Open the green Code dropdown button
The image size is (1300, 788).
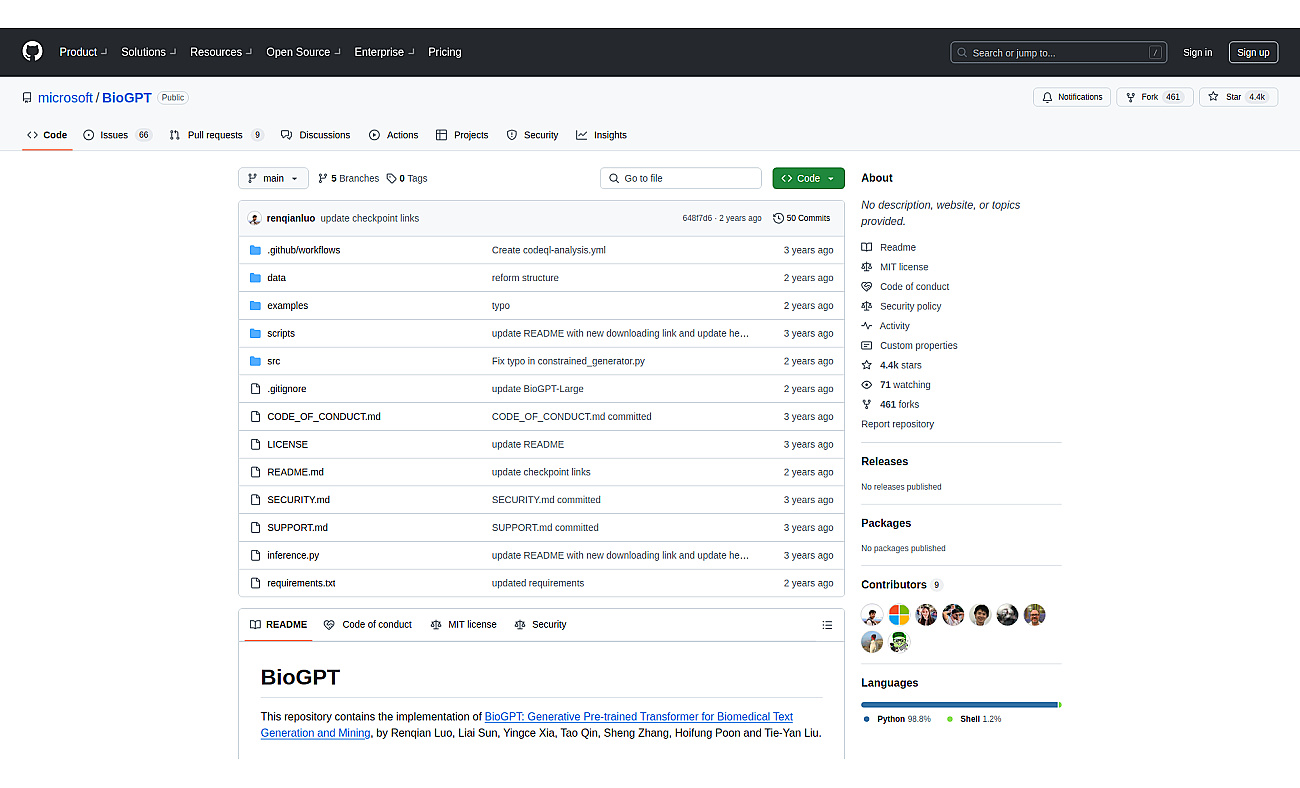(808, 178)
